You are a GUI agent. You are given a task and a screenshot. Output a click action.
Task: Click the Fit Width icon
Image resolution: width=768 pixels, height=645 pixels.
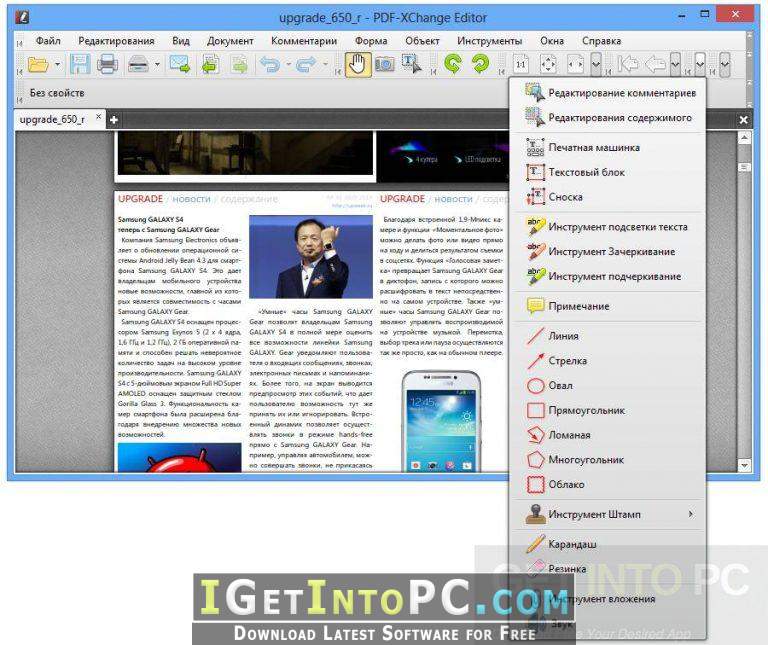tap(575, 64)
